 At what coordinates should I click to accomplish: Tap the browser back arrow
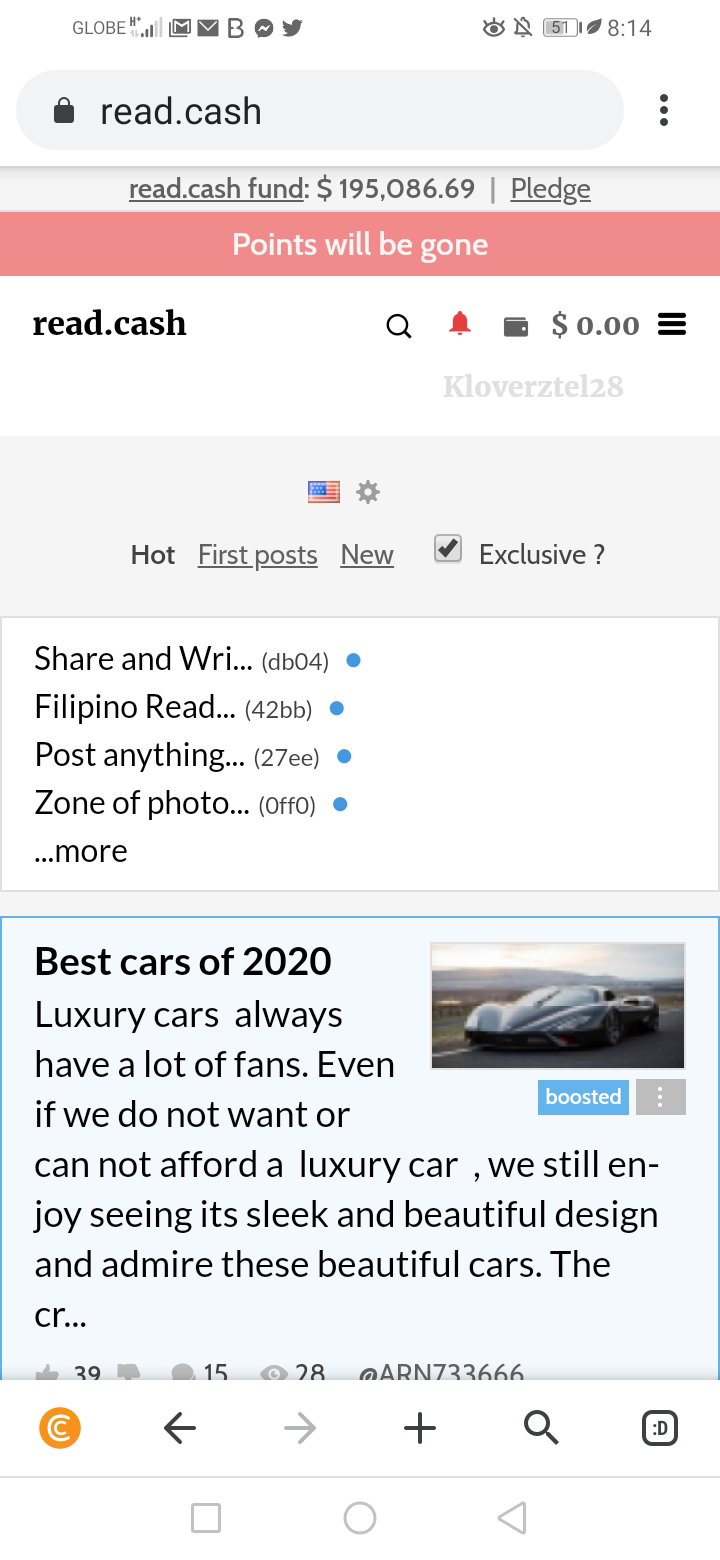click(x=180, y=1429)
